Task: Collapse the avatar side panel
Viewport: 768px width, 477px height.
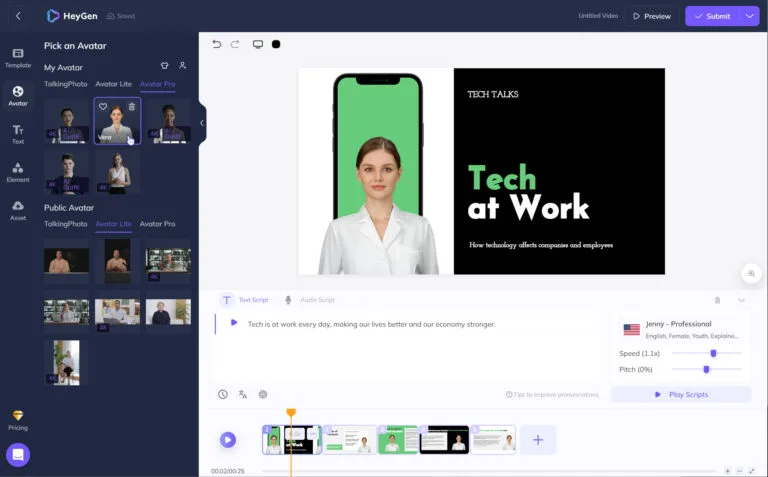Action: [x=202, y=123]
